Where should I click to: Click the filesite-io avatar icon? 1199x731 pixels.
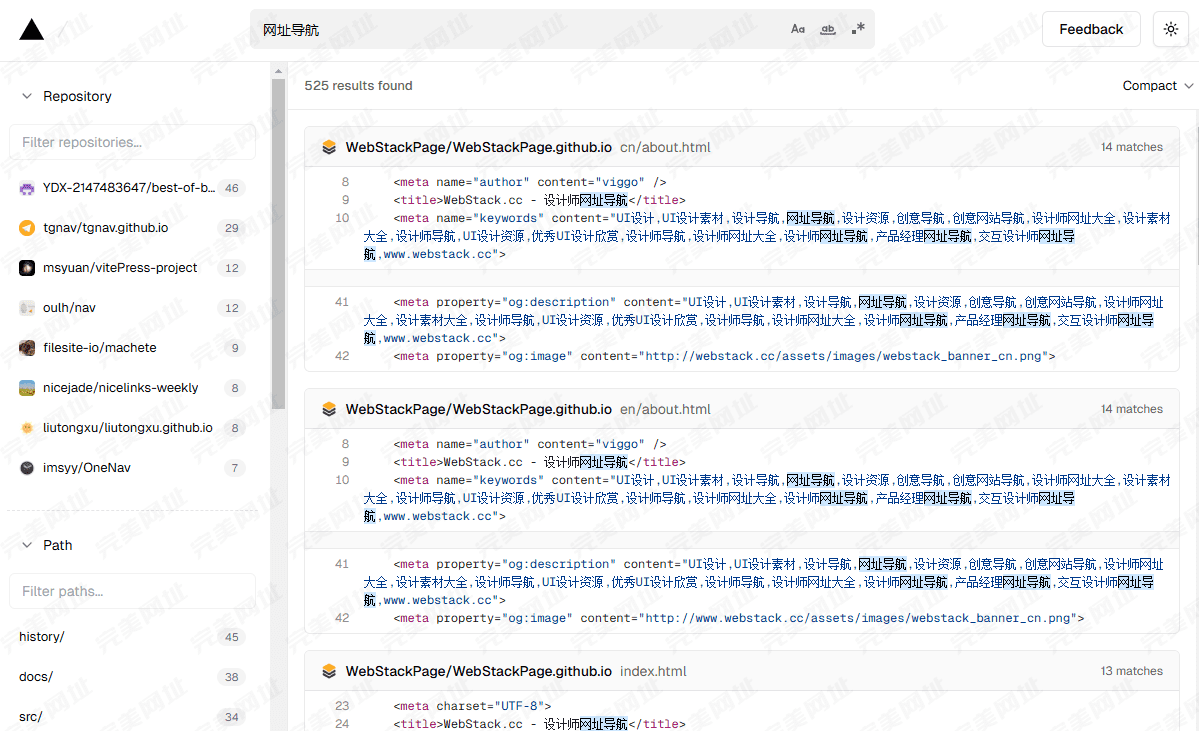[x=27, y=348]
